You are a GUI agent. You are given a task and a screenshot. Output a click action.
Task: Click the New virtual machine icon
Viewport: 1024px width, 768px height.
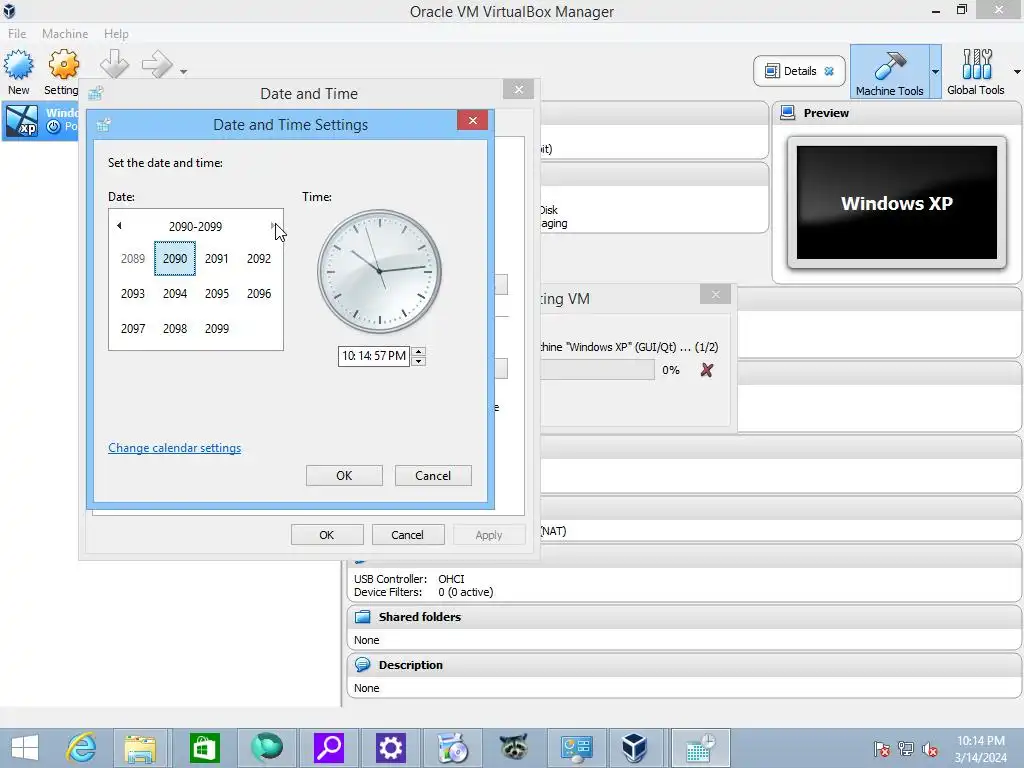coord(18,65)
